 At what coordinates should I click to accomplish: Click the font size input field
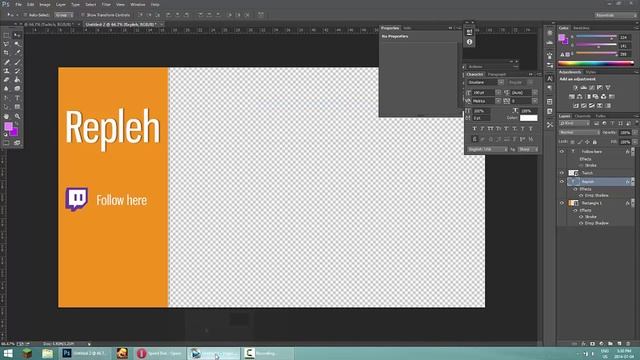pos(483,93)
